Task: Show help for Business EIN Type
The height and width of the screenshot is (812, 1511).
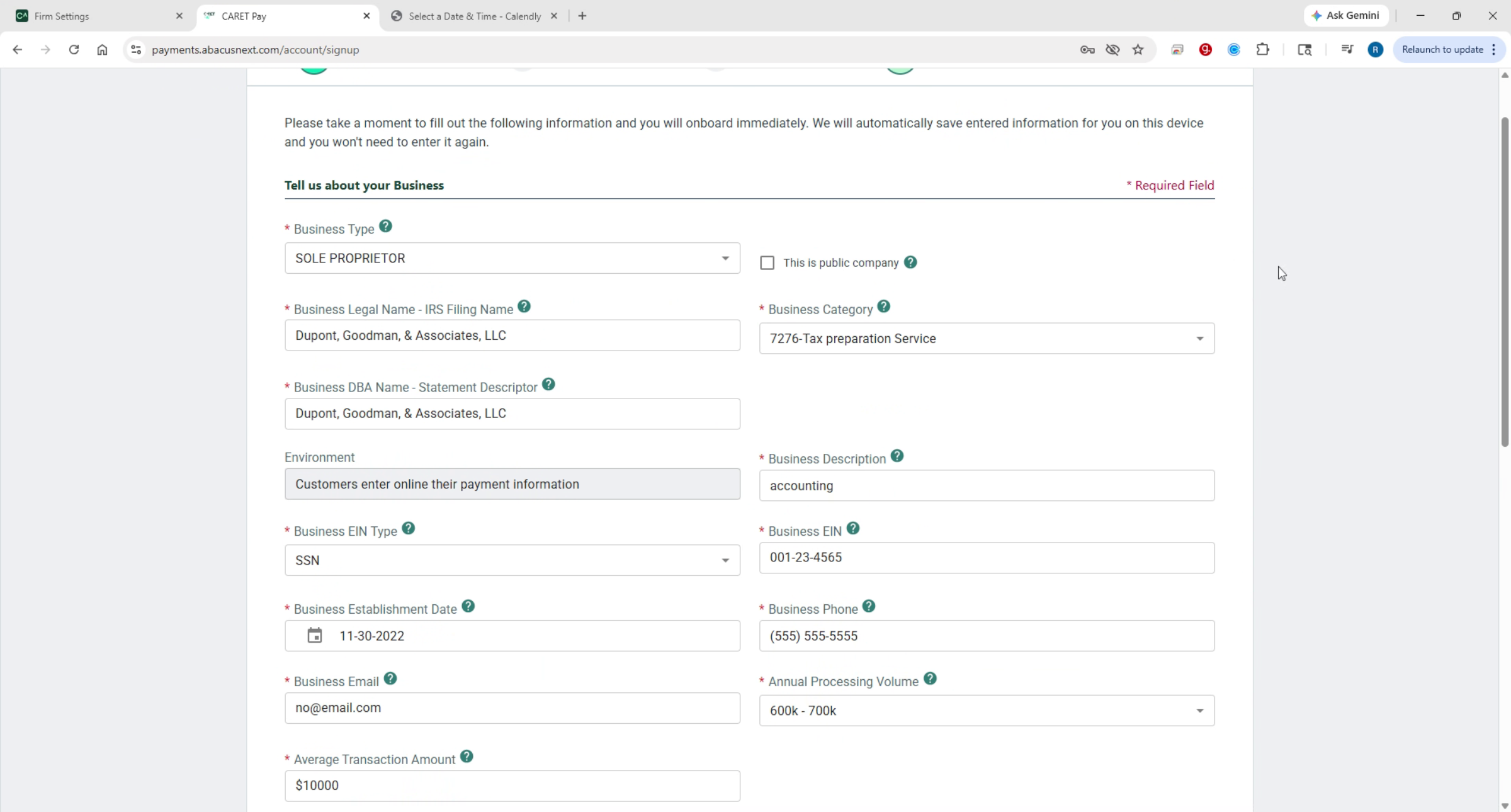Action: point(408,529)
